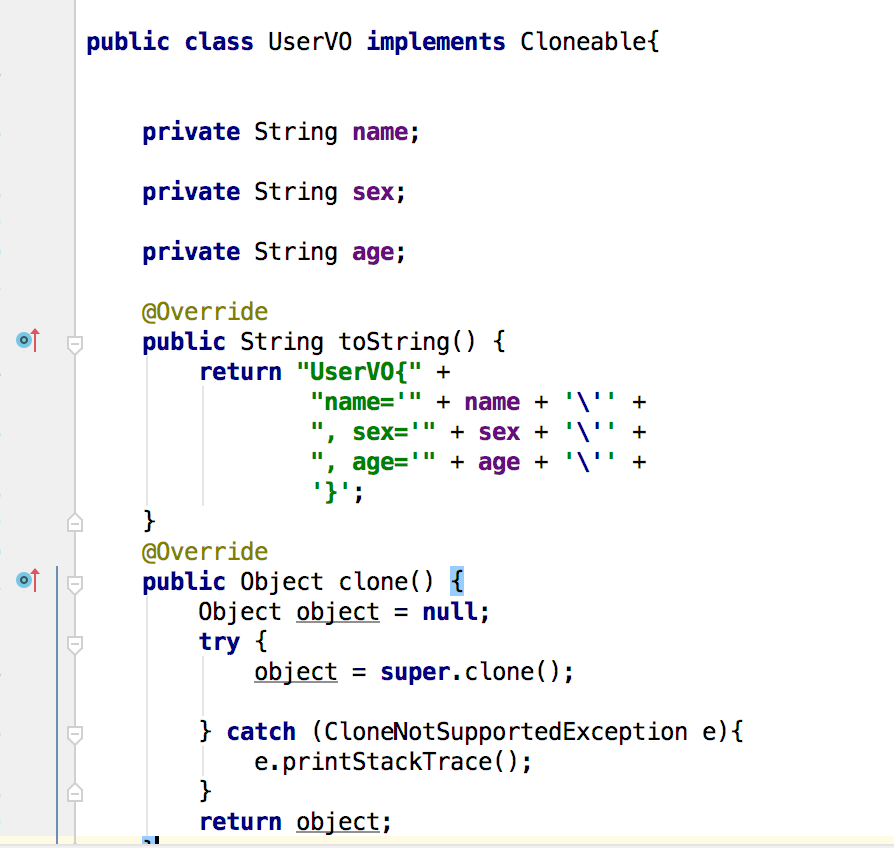Collapse the catch block fold marker

pyautogui.click(x=74, y=732)
